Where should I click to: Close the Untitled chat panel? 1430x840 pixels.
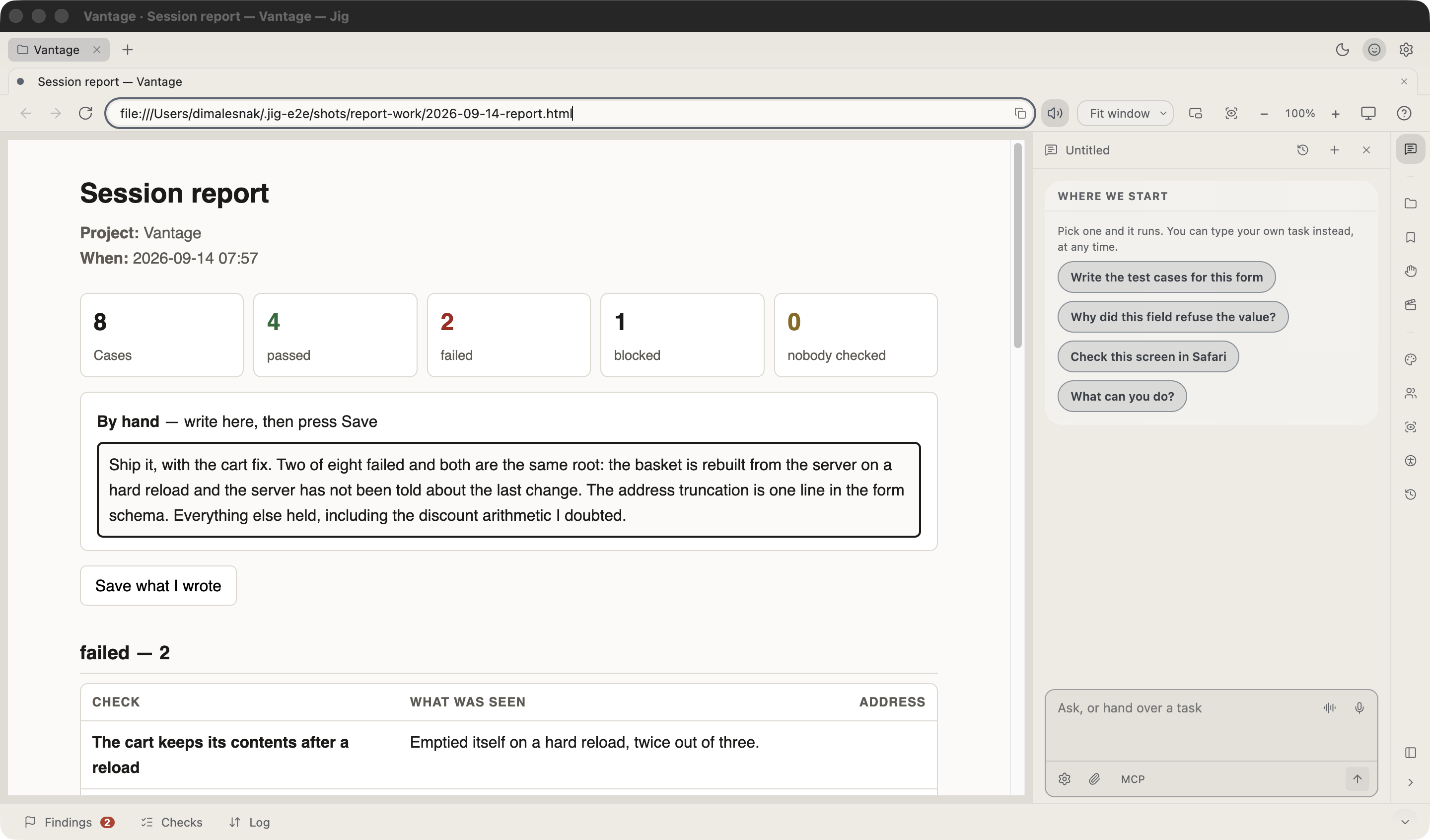click(x=1366, y=150)
